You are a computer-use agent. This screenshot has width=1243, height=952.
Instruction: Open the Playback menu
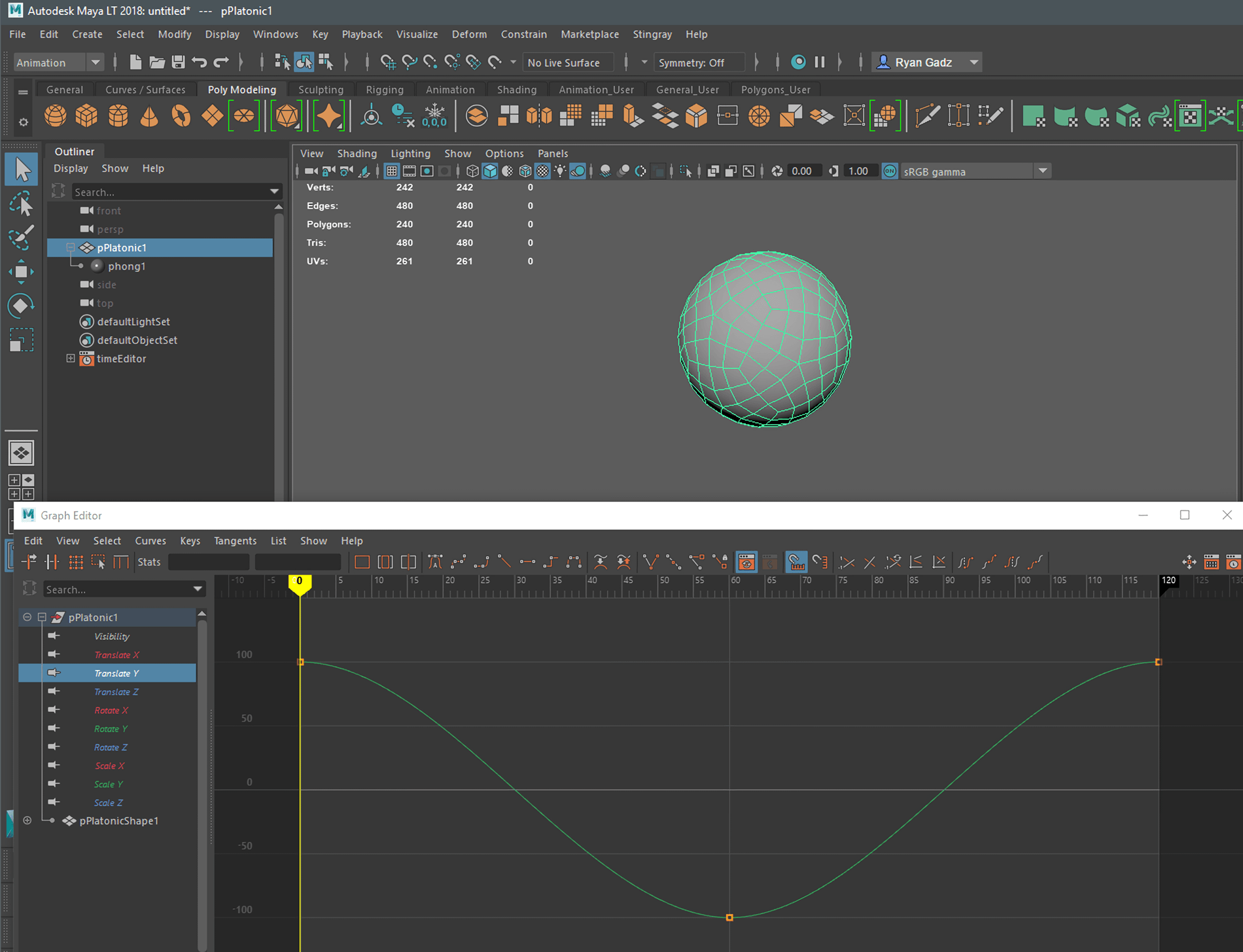362,34
